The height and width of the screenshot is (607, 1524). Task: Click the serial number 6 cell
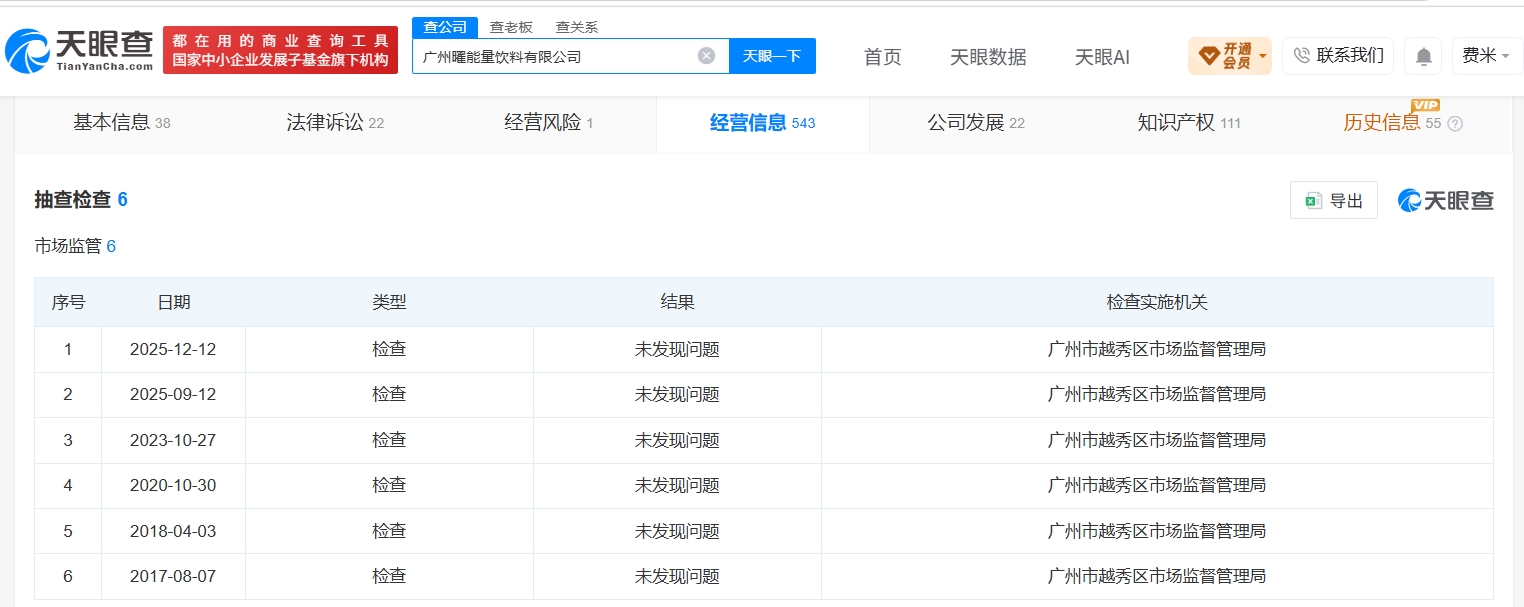click(x=68, y=576)
